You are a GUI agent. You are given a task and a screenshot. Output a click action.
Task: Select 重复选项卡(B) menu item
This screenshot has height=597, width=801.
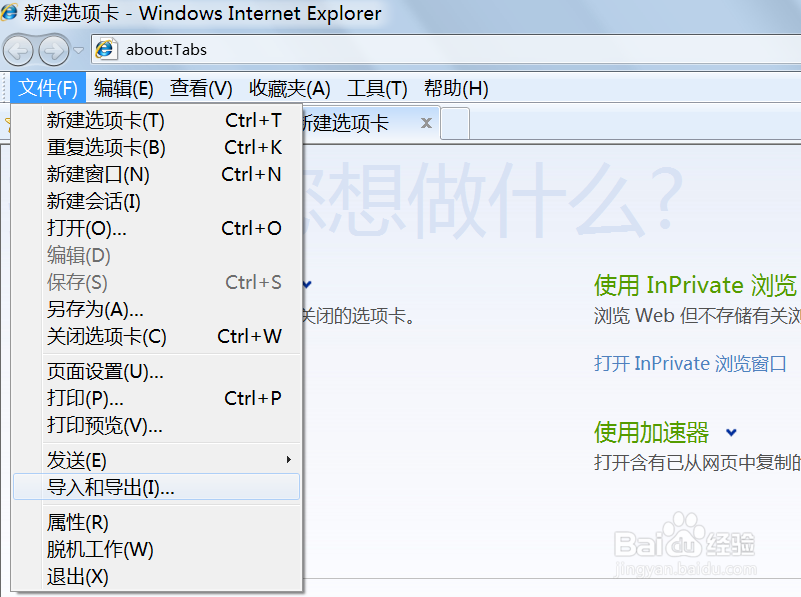tap(156, 148)
